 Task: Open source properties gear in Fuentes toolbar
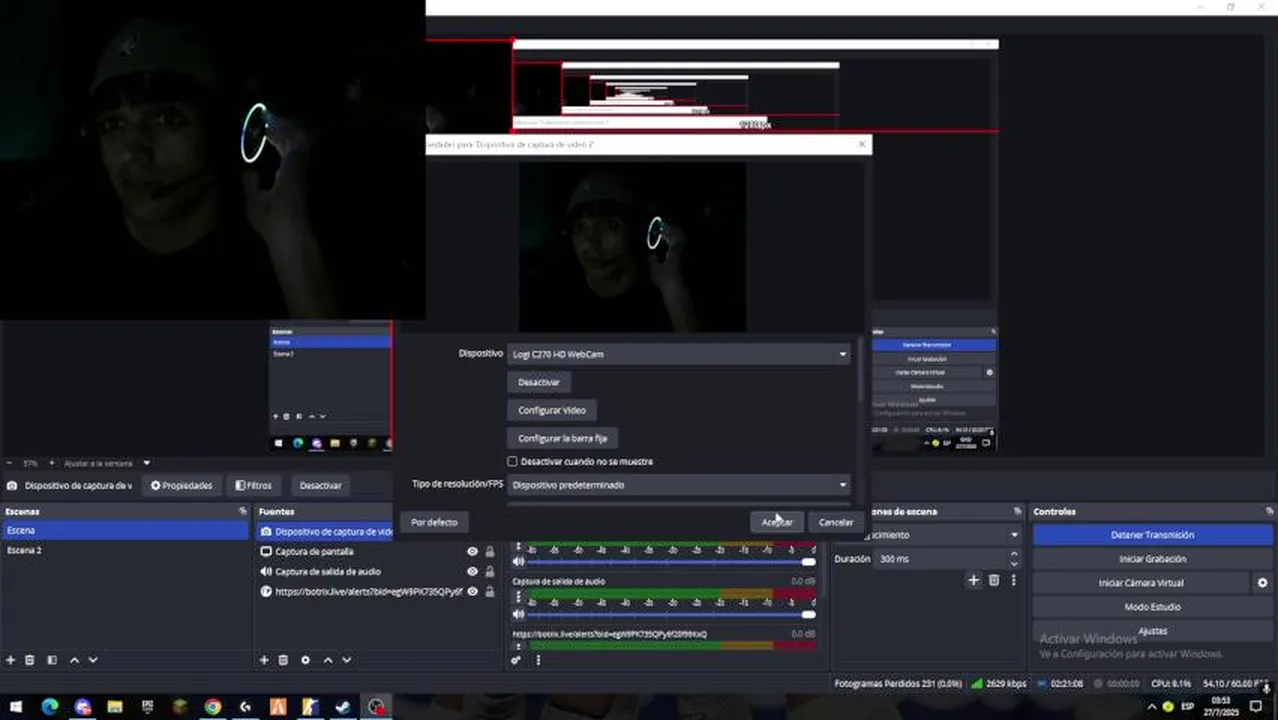click(305, 660)
